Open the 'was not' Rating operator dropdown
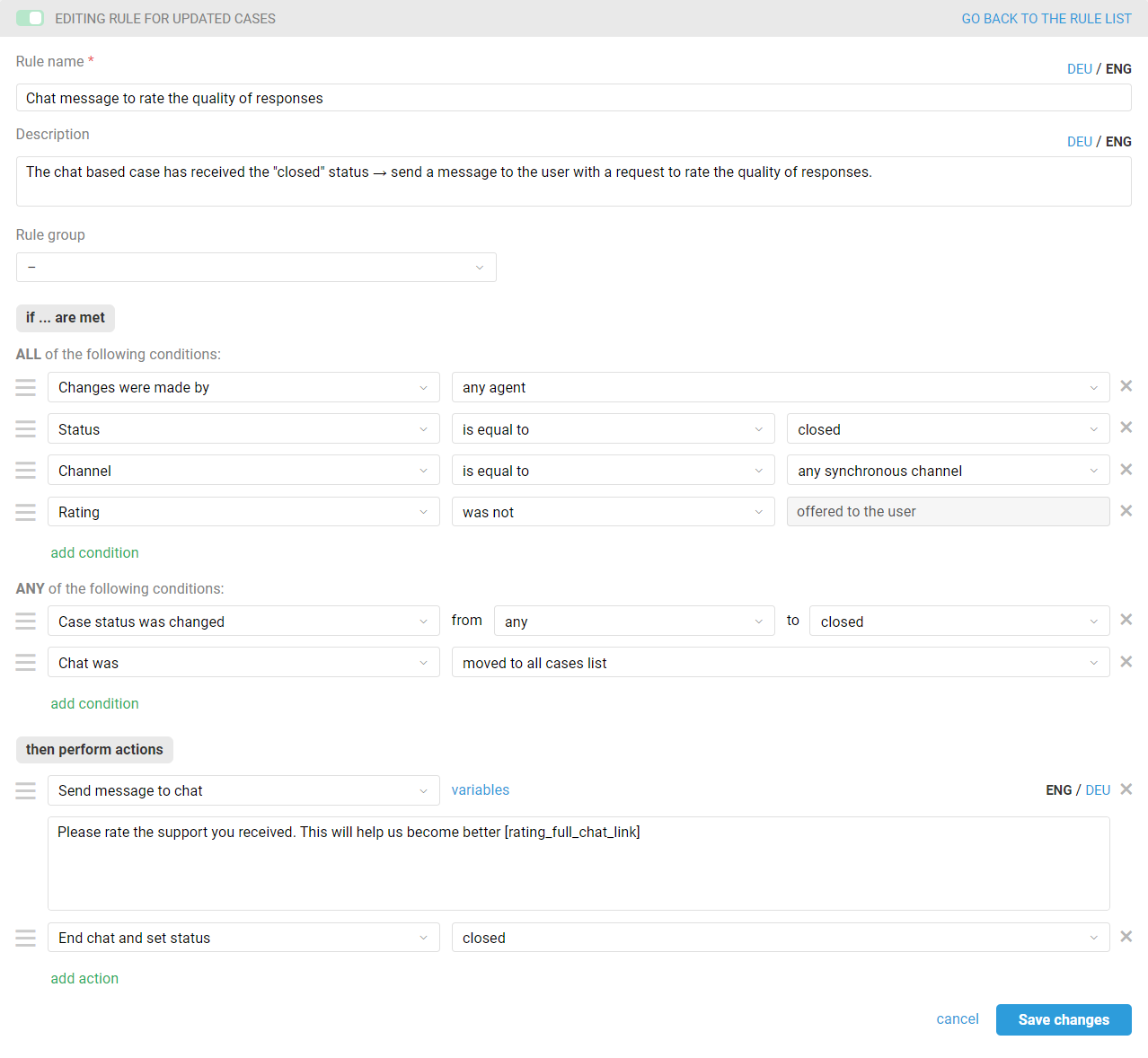 [612, 512]
